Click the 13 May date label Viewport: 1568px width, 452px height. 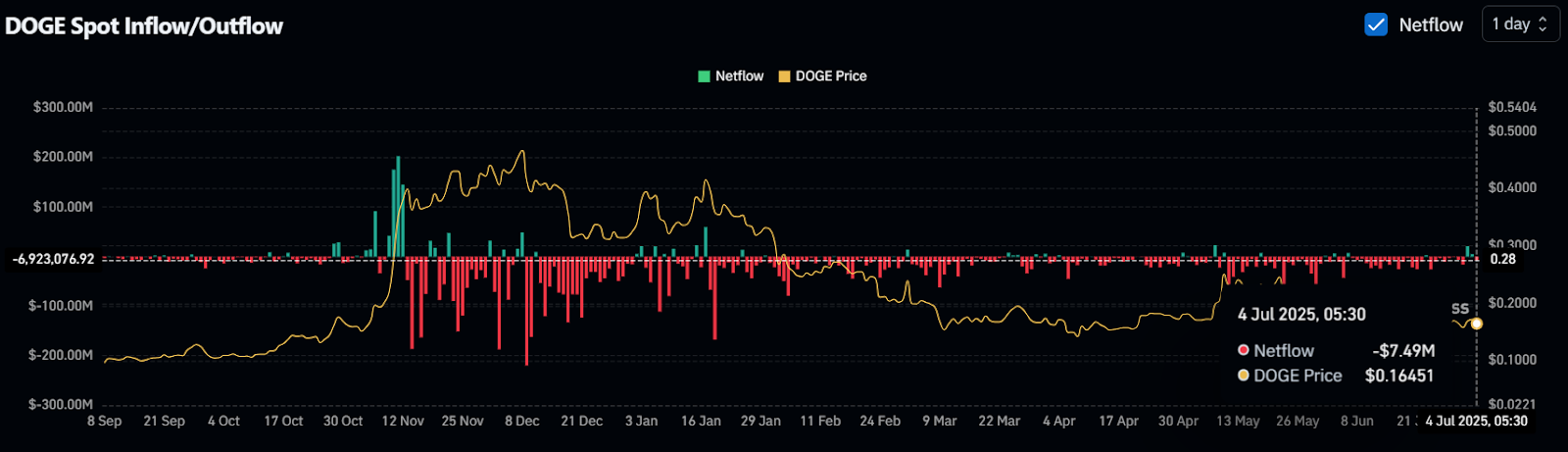click(x=1238, y=421)
